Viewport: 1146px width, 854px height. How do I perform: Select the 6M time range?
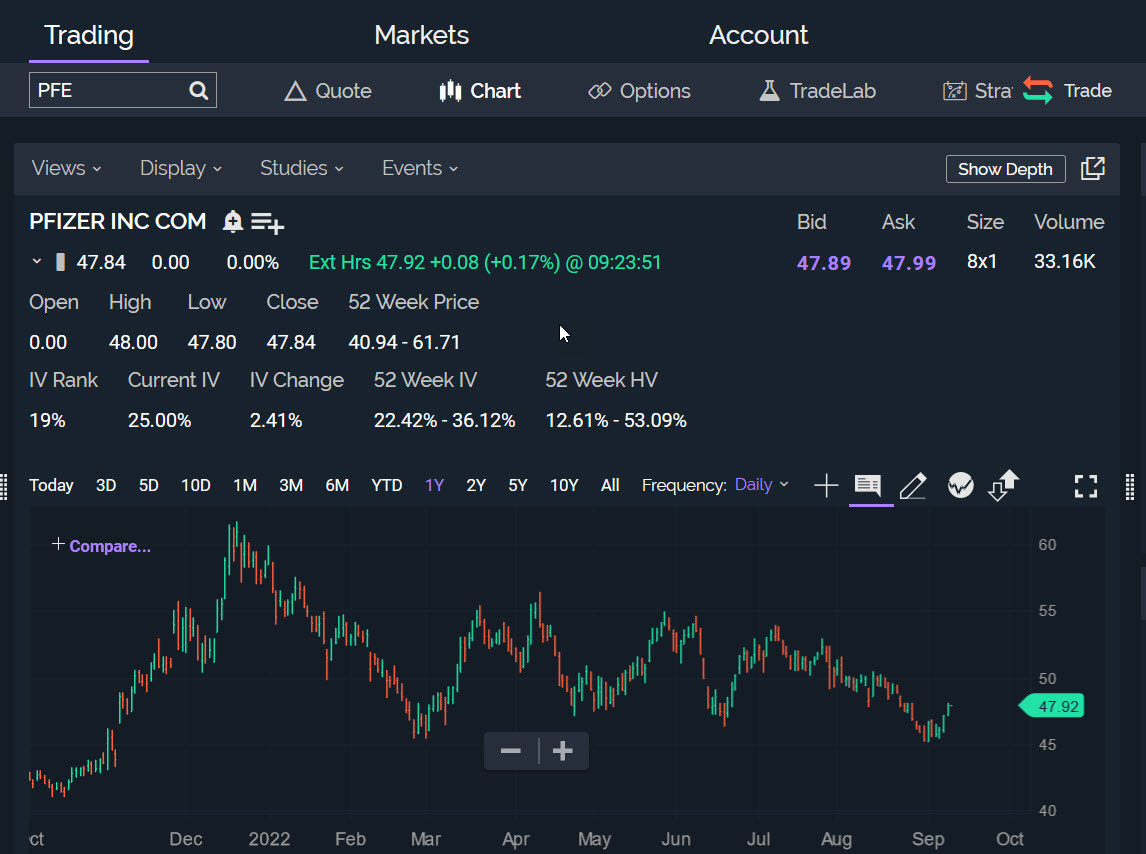click(x=337, y=485)
